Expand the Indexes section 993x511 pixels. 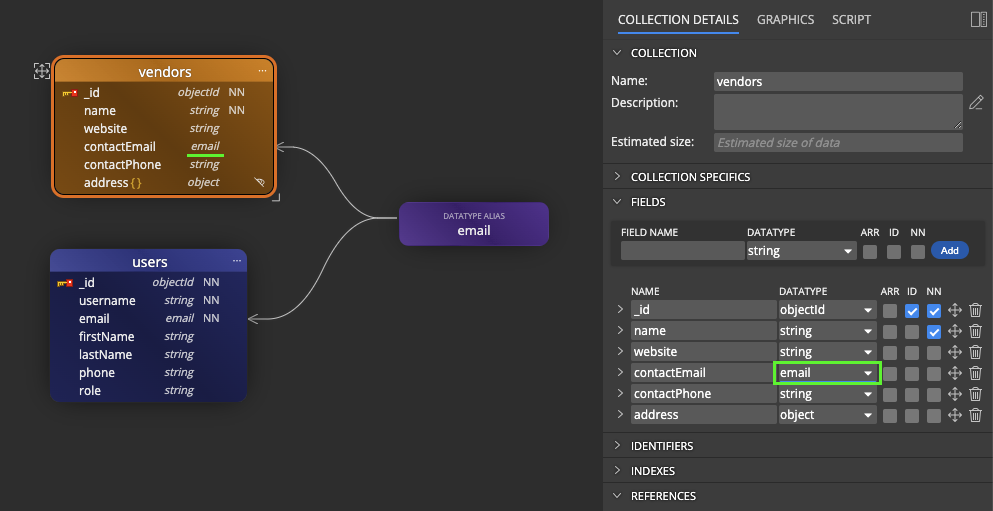pos(652,471)
